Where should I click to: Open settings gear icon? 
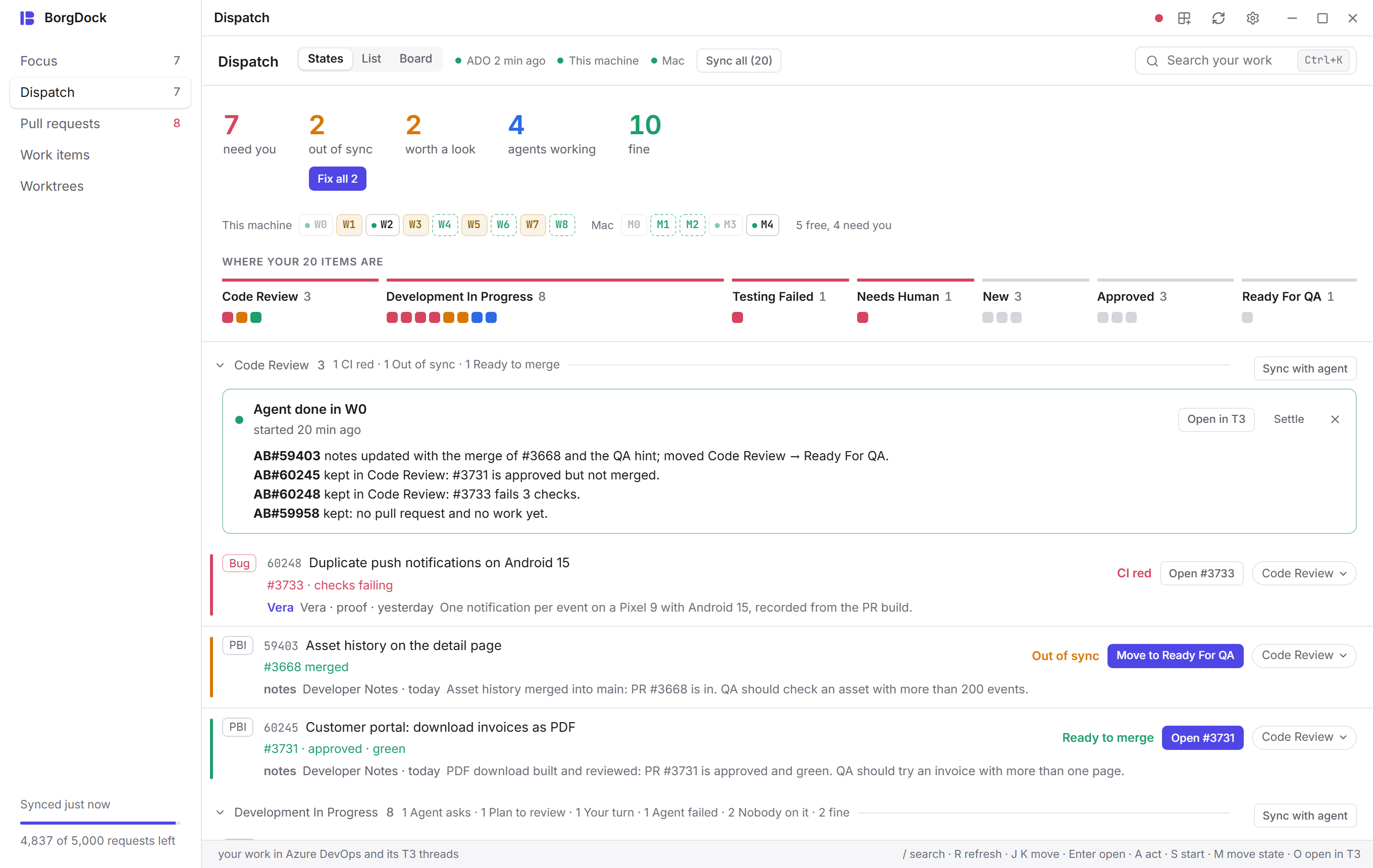coord(1253,18)
